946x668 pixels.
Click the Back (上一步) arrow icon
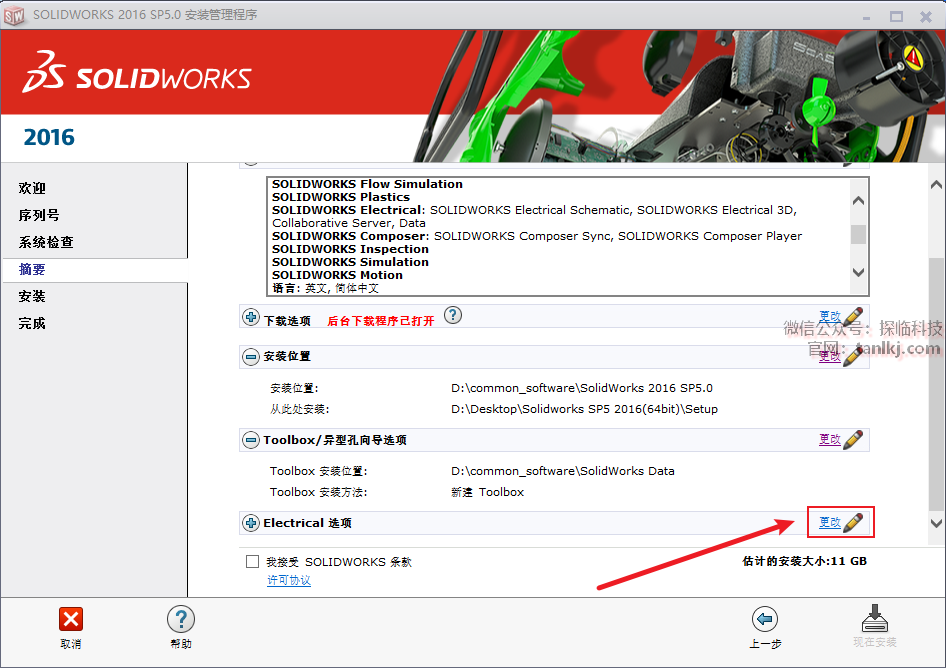tap(764, 619)
